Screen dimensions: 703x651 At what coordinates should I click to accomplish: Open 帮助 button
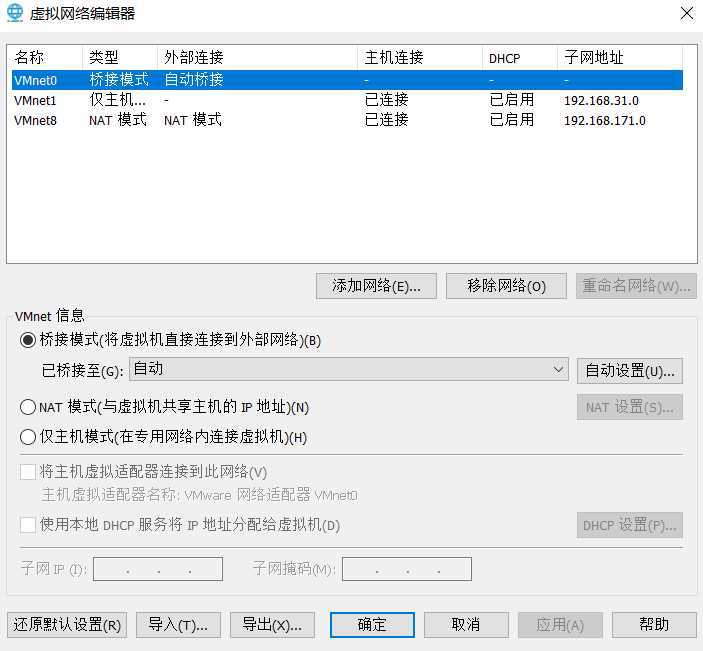tap(654, 625)
